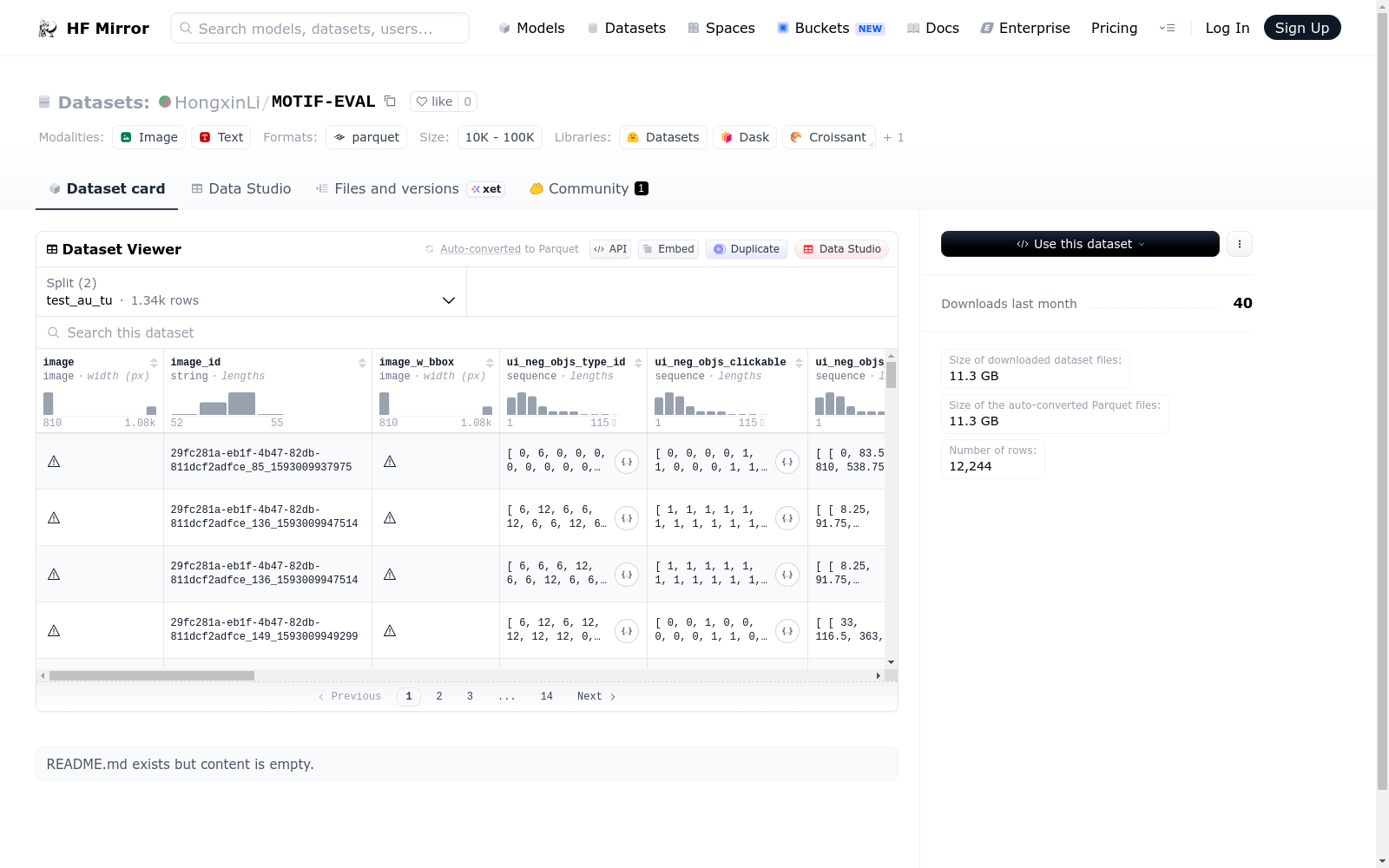The height and width of the screenshot is (868, 1389).
Task: Like the MOTIF-EVAL dataset
Action: tap(434, 102)
